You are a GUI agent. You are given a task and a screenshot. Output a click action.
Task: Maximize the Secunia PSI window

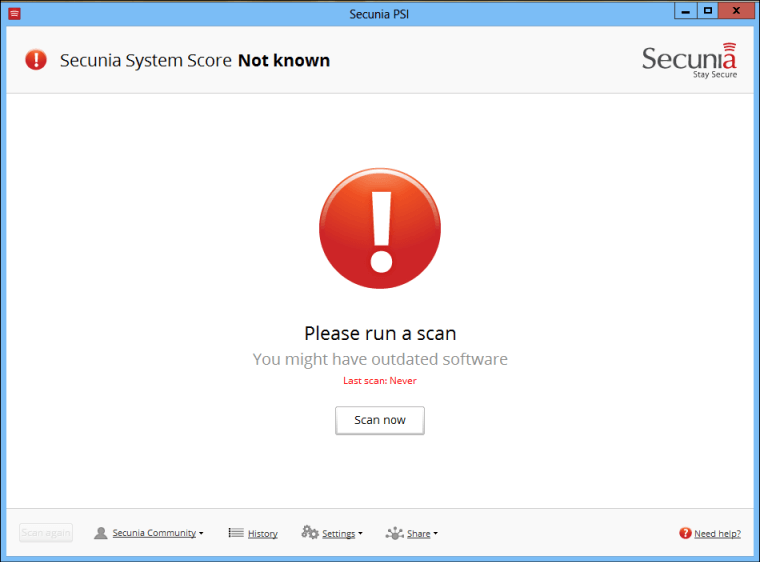click(708, 11)
